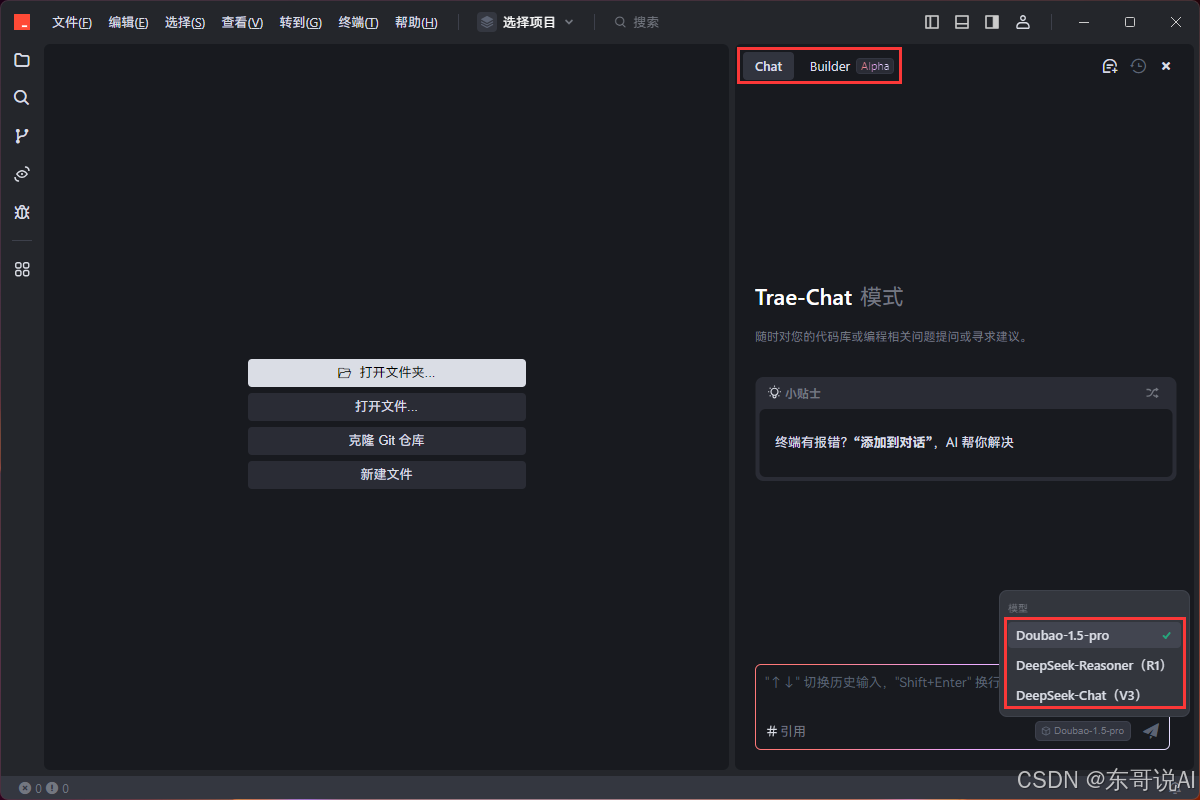This screenshot has height=800, width=1200.
Task: Open the 文件(F) menu
Action: click(72, 22)
